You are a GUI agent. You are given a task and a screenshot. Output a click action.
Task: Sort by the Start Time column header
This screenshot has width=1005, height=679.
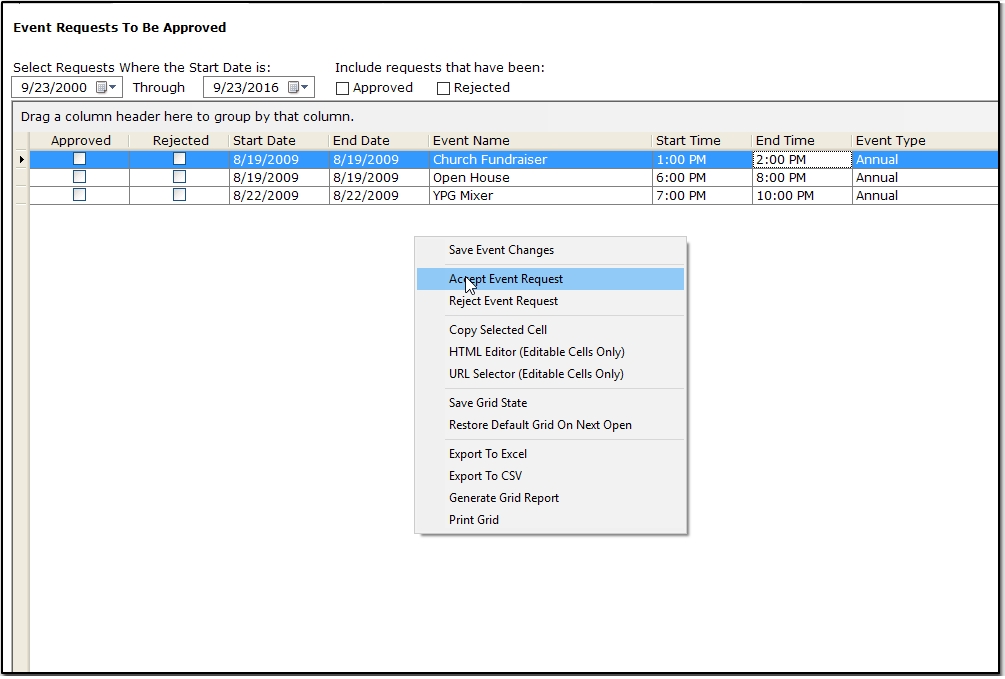click(702, 140)
